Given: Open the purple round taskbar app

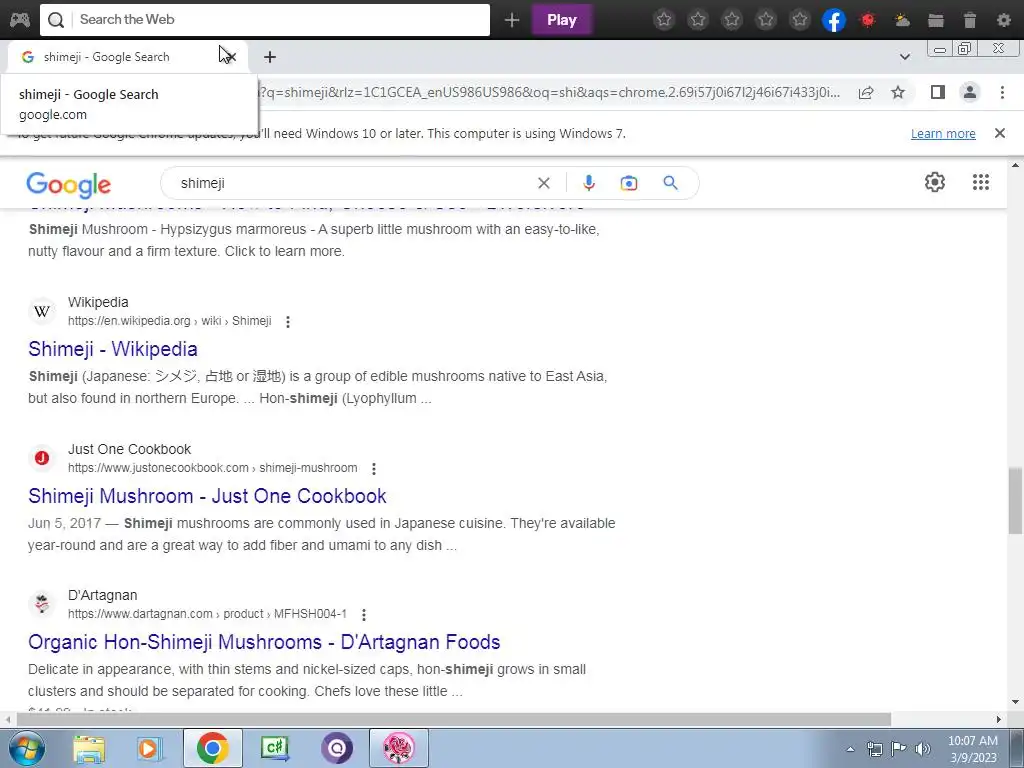Looking at the screenshot, I should point(336,748).
